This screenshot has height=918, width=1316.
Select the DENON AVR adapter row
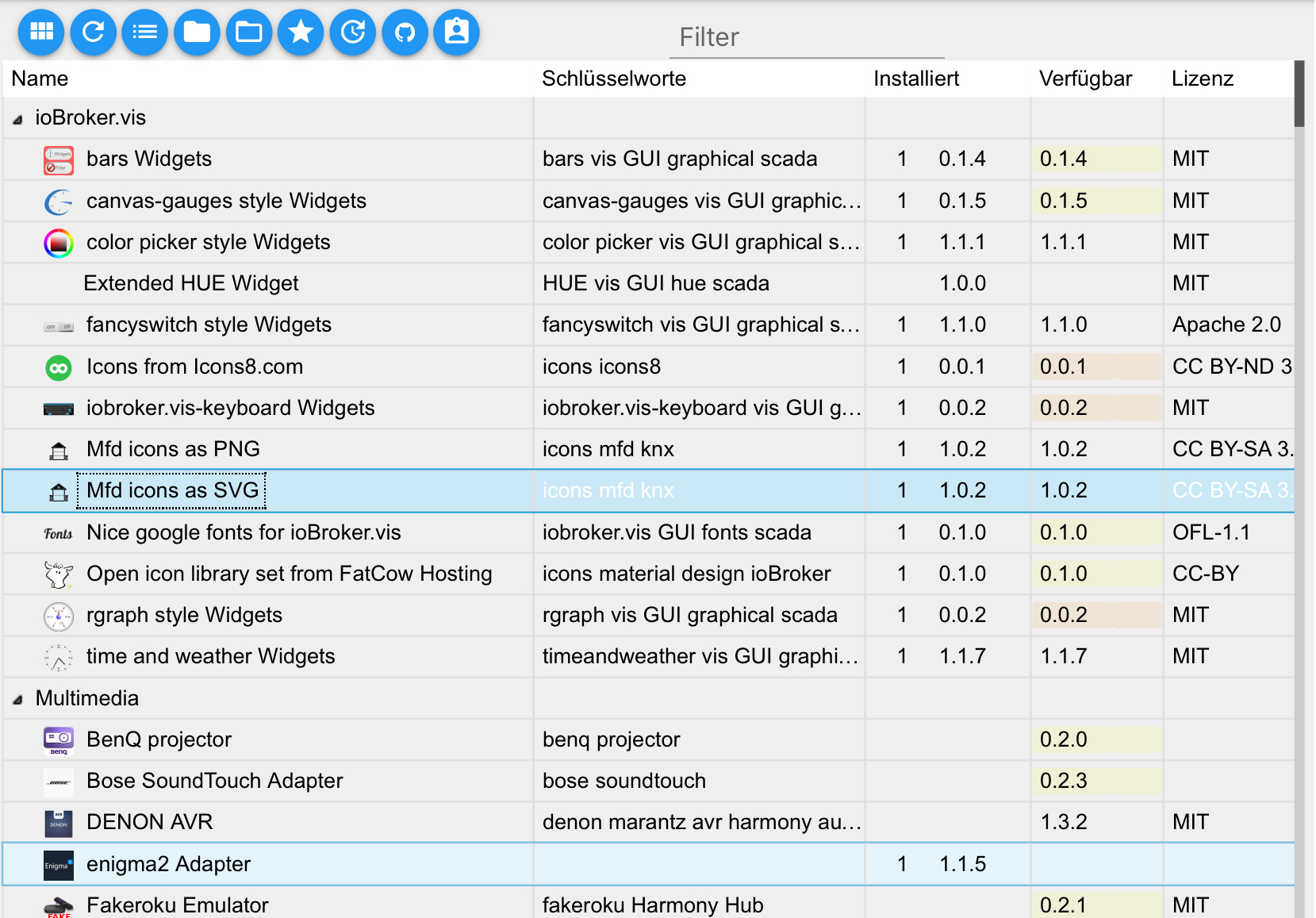click(x=149, y=822)
